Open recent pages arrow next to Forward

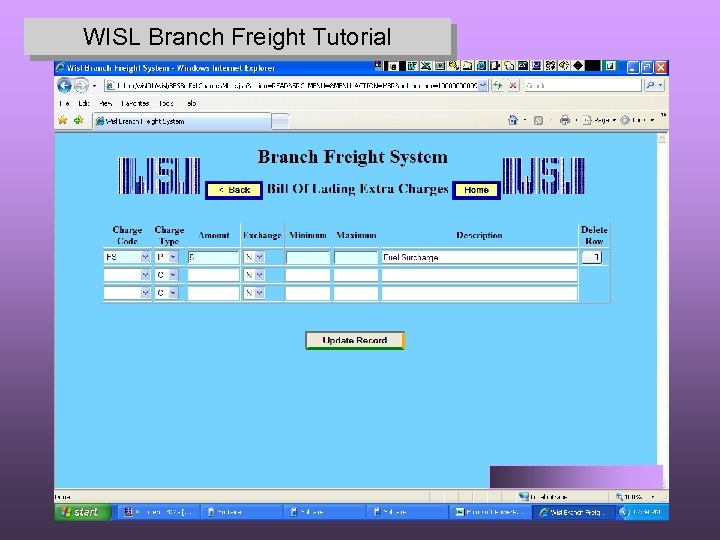coord(95,86)
